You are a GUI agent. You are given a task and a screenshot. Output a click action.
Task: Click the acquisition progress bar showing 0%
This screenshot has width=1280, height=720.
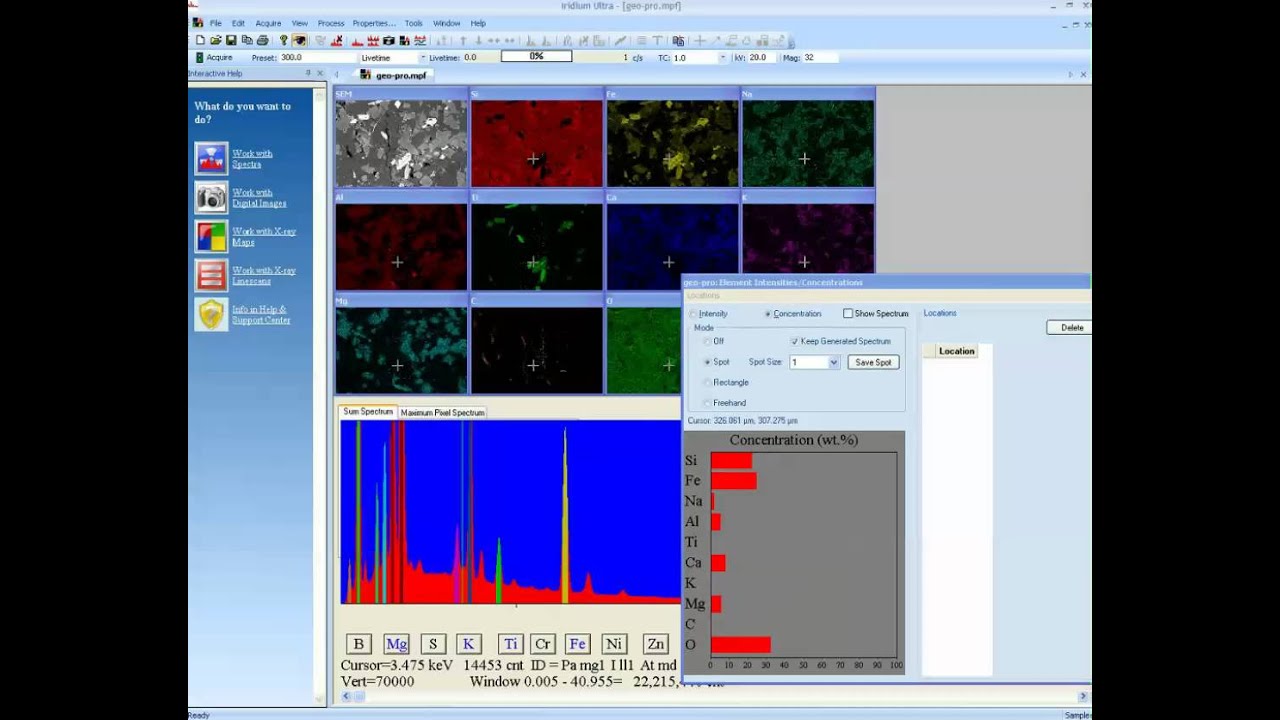coord(536,57)
